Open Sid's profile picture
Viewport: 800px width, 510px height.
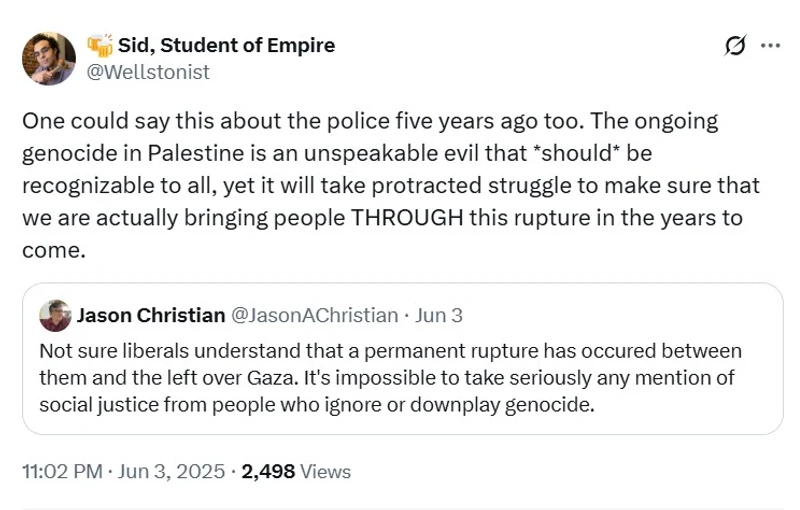tap(49, 58)
